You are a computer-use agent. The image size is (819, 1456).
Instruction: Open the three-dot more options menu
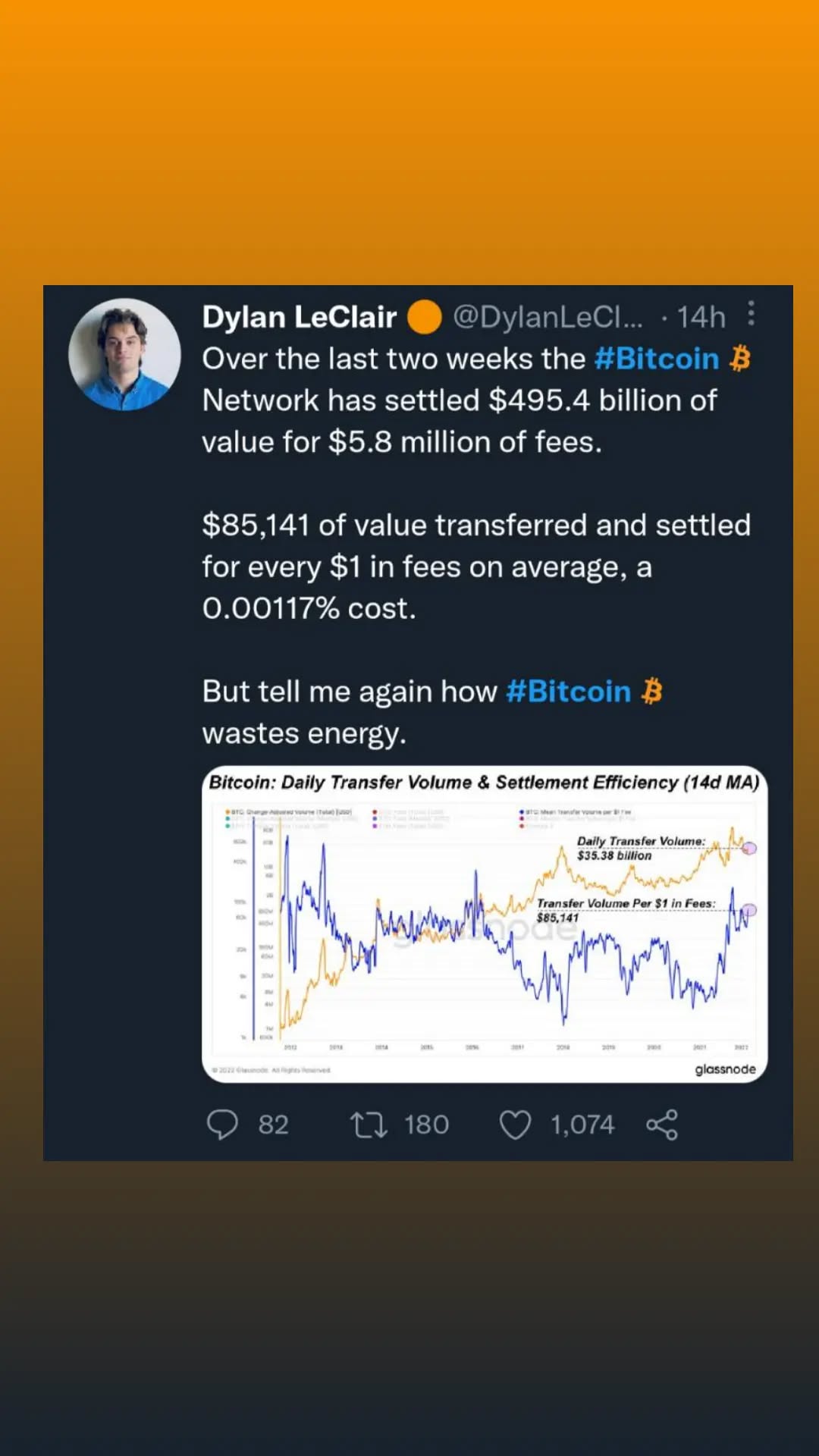pos(751,313)
